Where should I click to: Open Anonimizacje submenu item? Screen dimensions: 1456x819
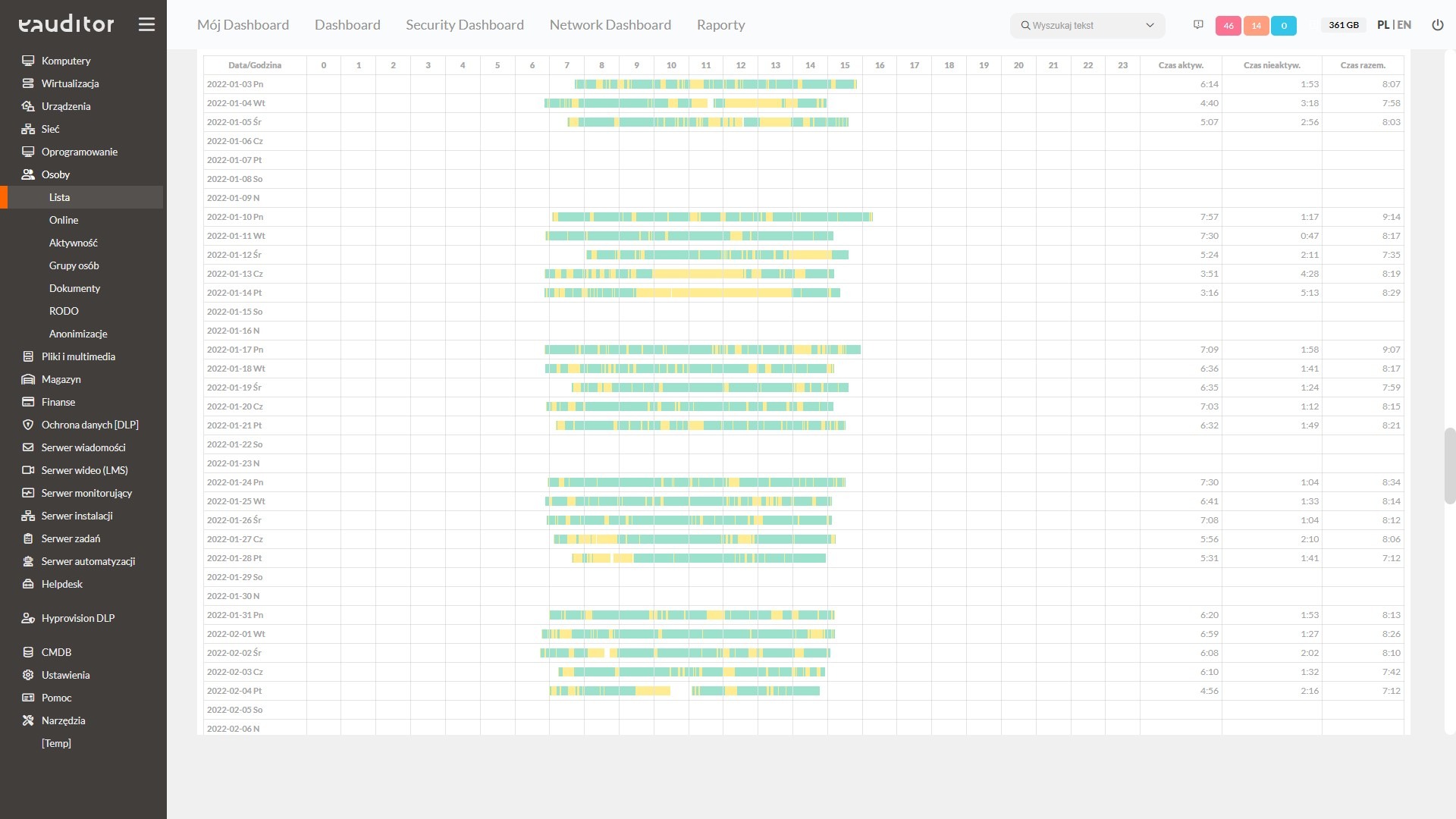(x=78, y=334)
